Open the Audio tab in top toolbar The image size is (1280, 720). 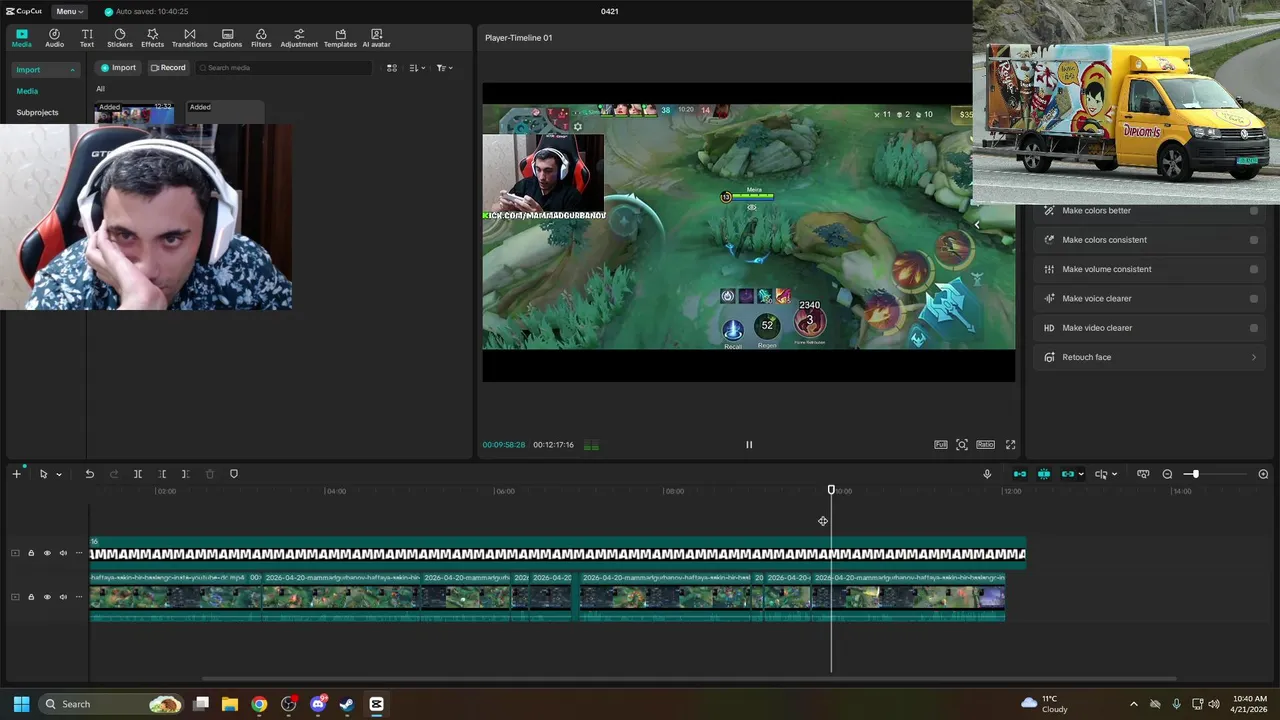(x=54, y=38)
